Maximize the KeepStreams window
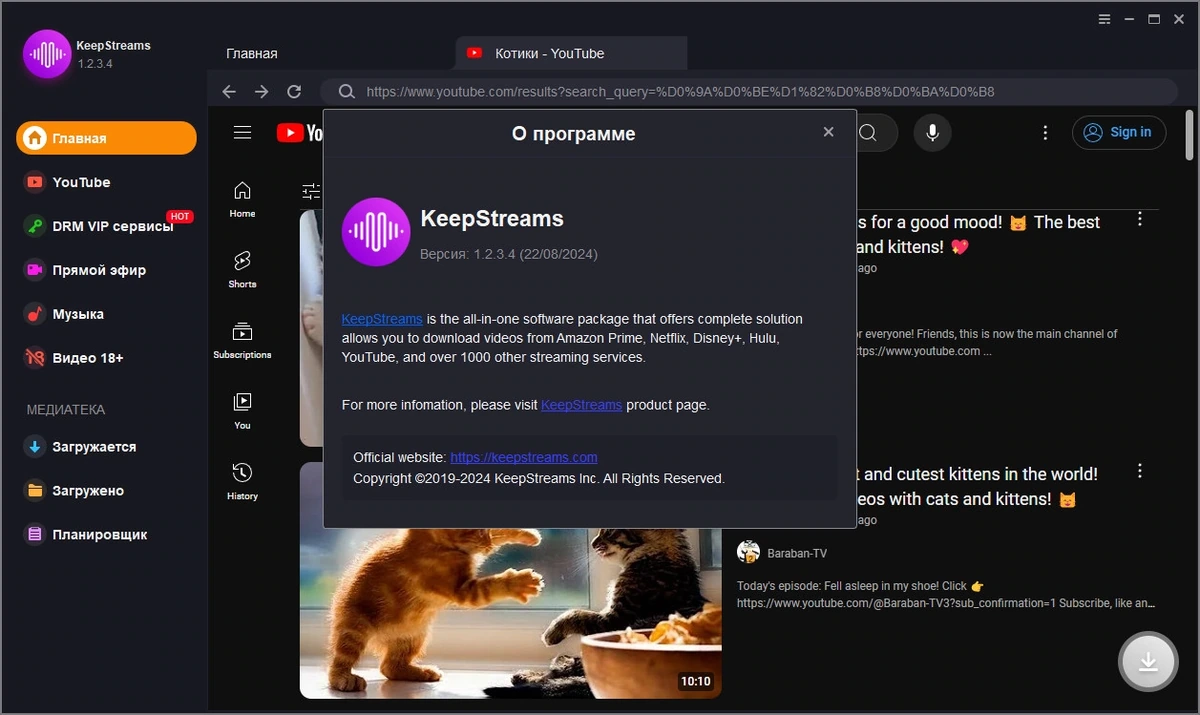 coord(1153,18)
